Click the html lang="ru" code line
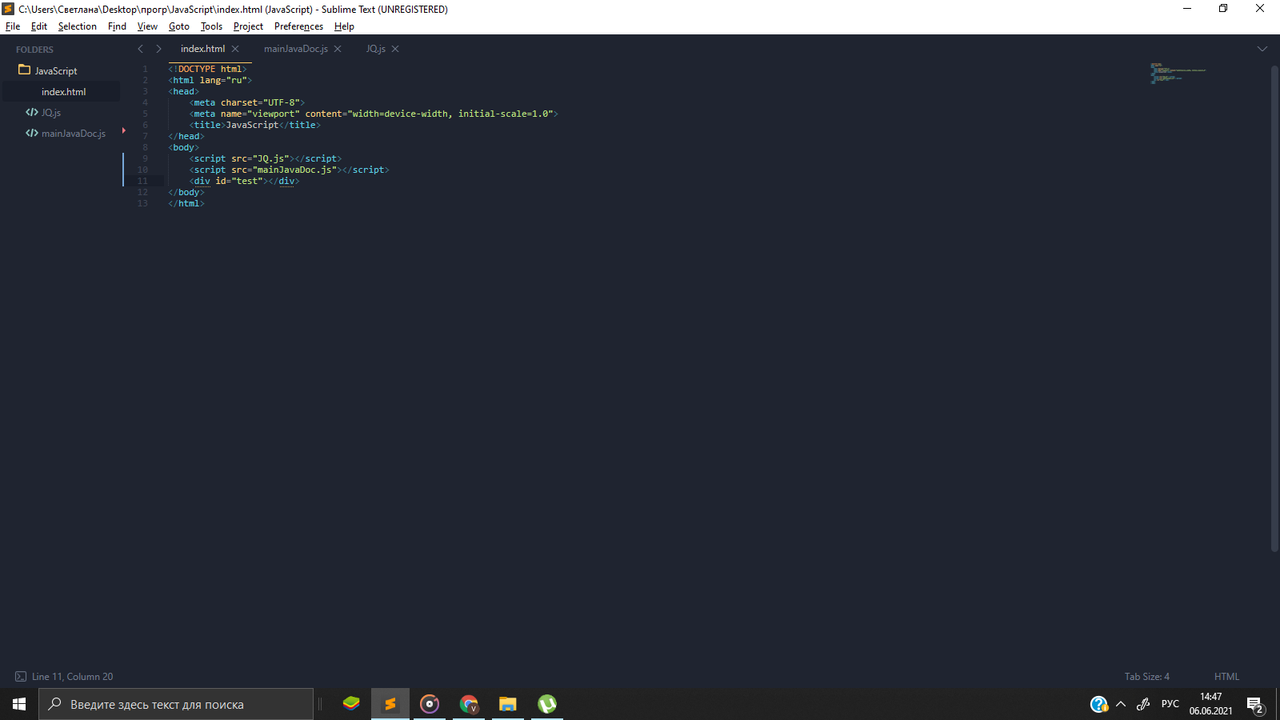 [211, 80]
